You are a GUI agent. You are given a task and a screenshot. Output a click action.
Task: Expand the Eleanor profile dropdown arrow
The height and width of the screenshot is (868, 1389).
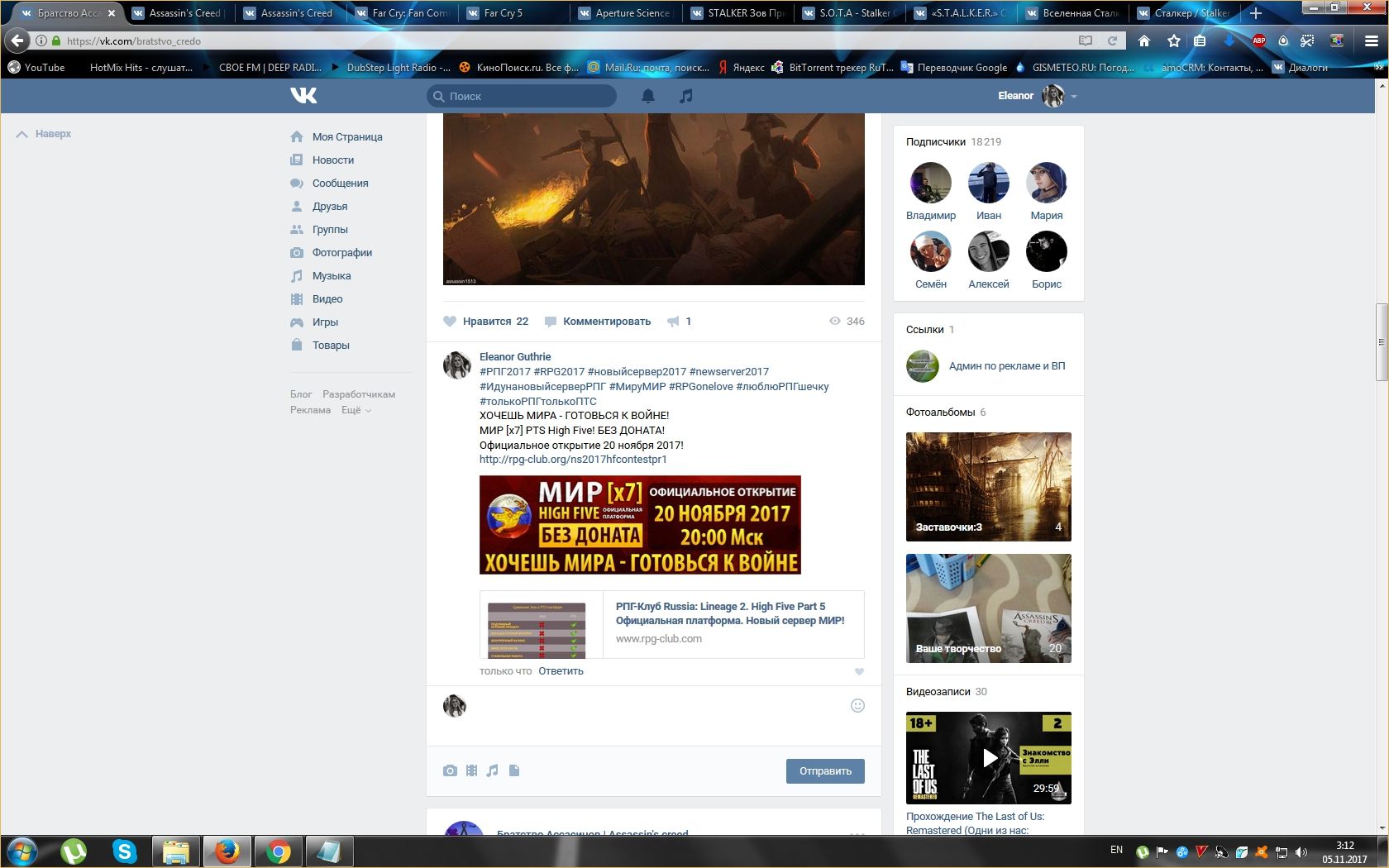(x=1074, y=97)
